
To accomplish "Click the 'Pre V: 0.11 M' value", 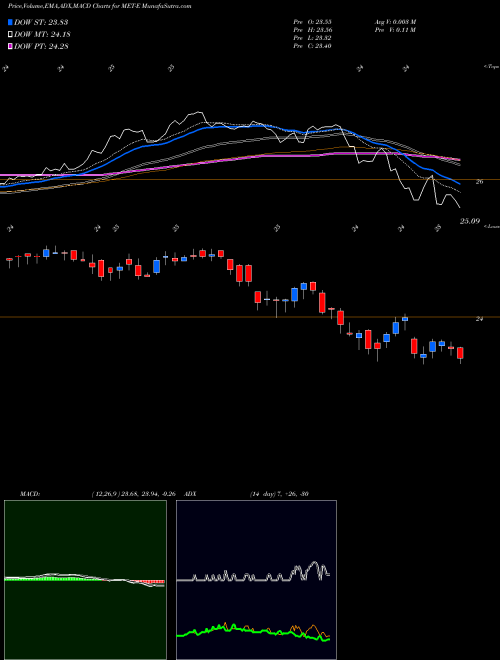I will (395, 30).
